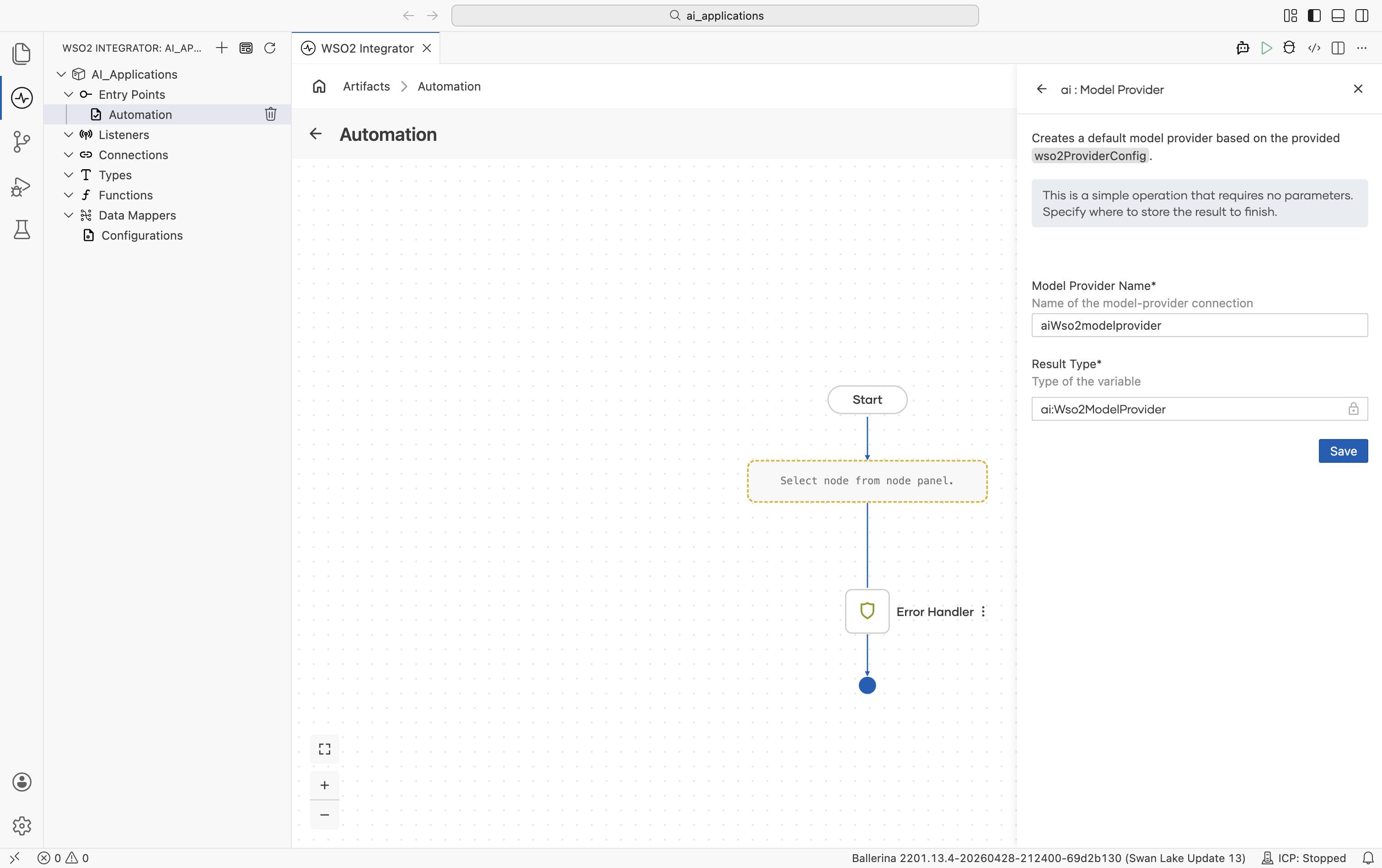Open the Accounts menu icon
The height and width of the screenshot is (868, 1382).
tap(22, 782)
